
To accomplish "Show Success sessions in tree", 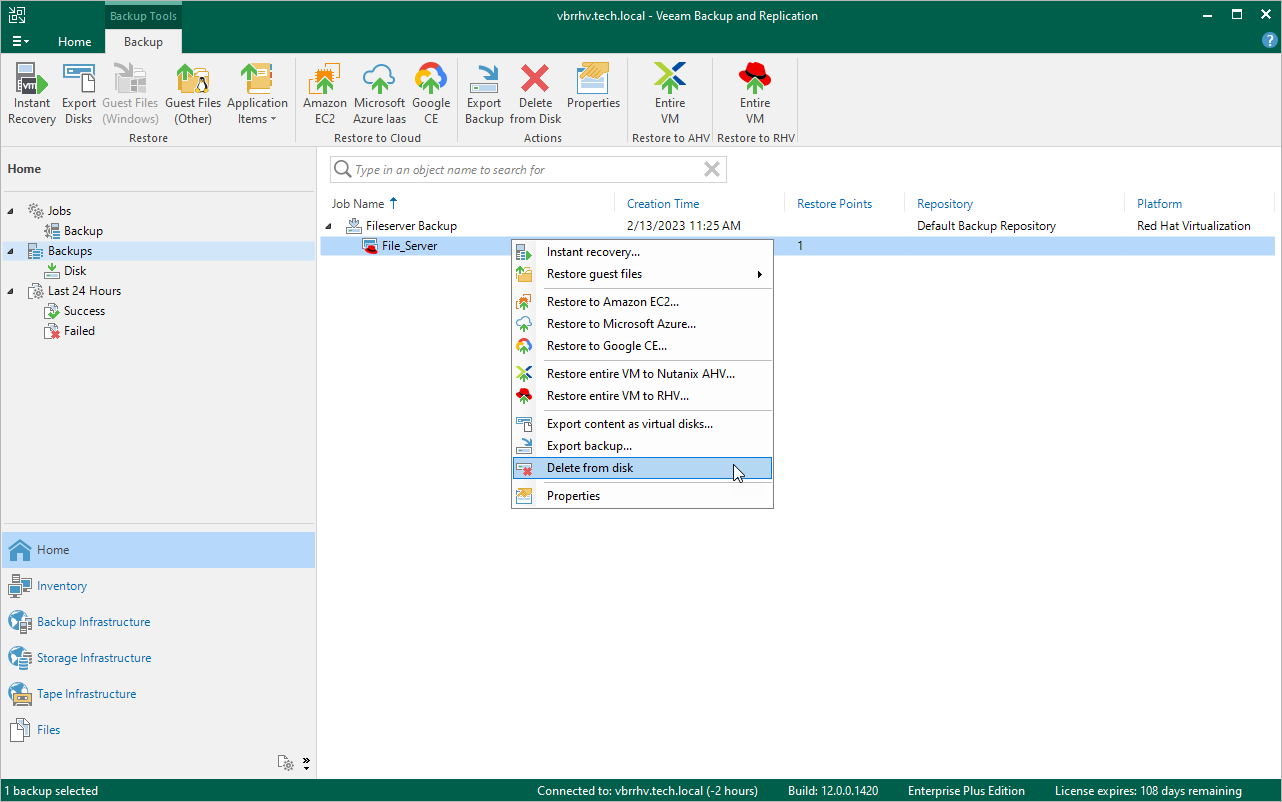I will click(x=84, y=311).
